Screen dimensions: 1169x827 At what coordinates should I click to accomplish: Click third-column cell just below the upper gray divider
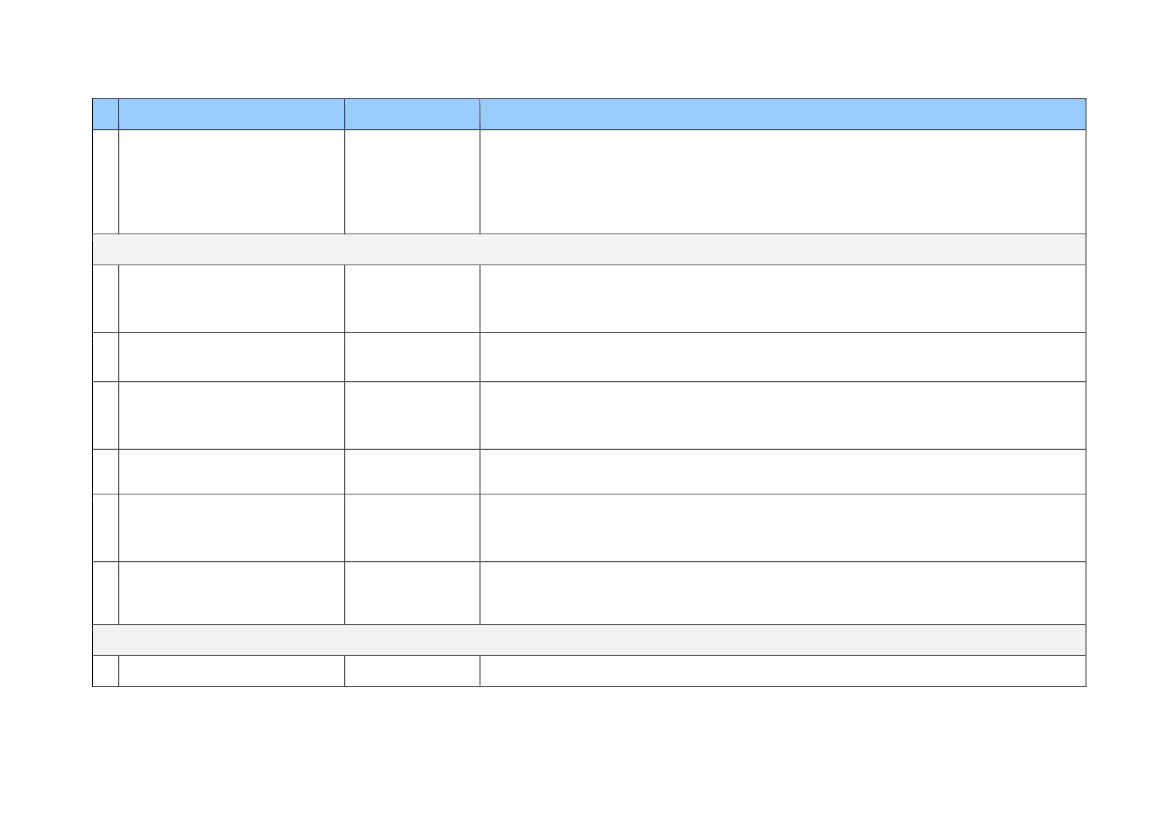tap(411, 298)
